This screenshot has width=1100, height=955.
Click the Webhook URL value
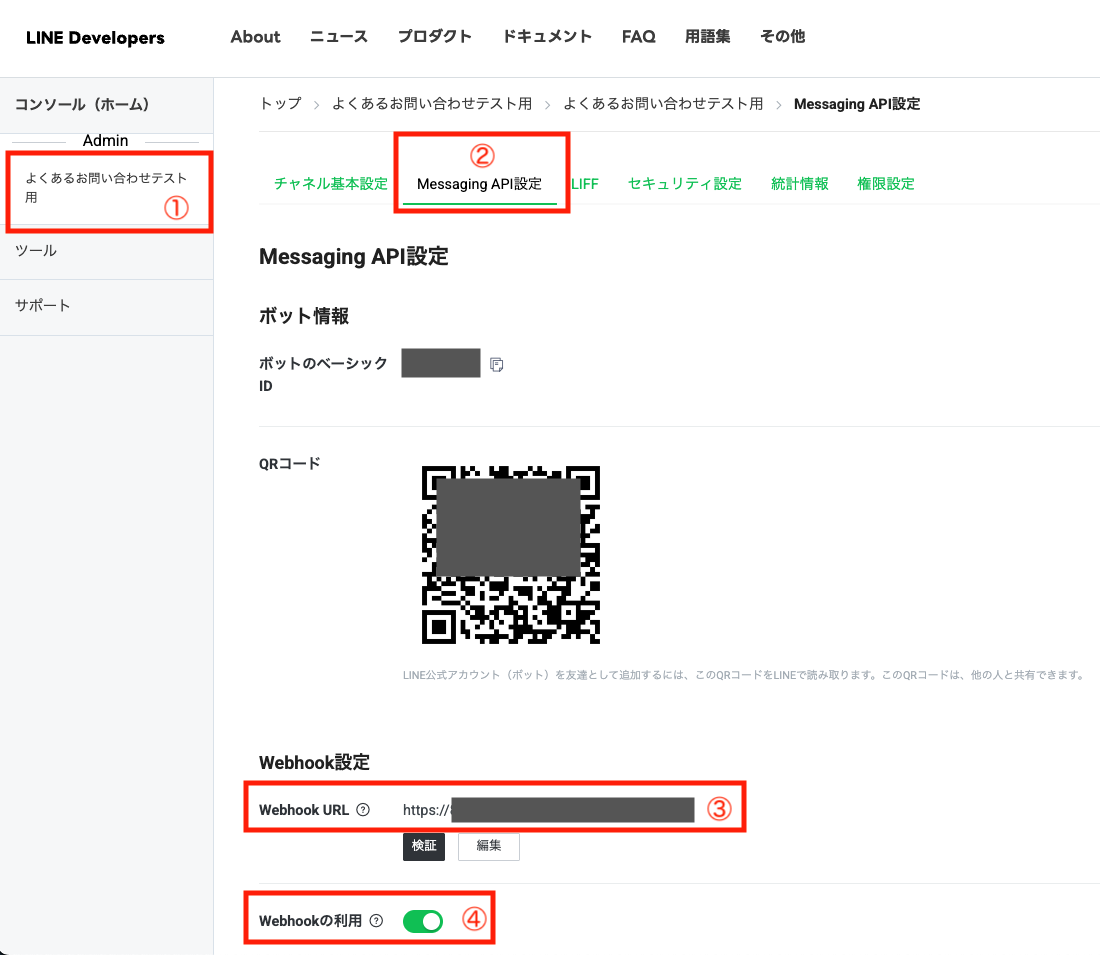click(x=549, y=810)
